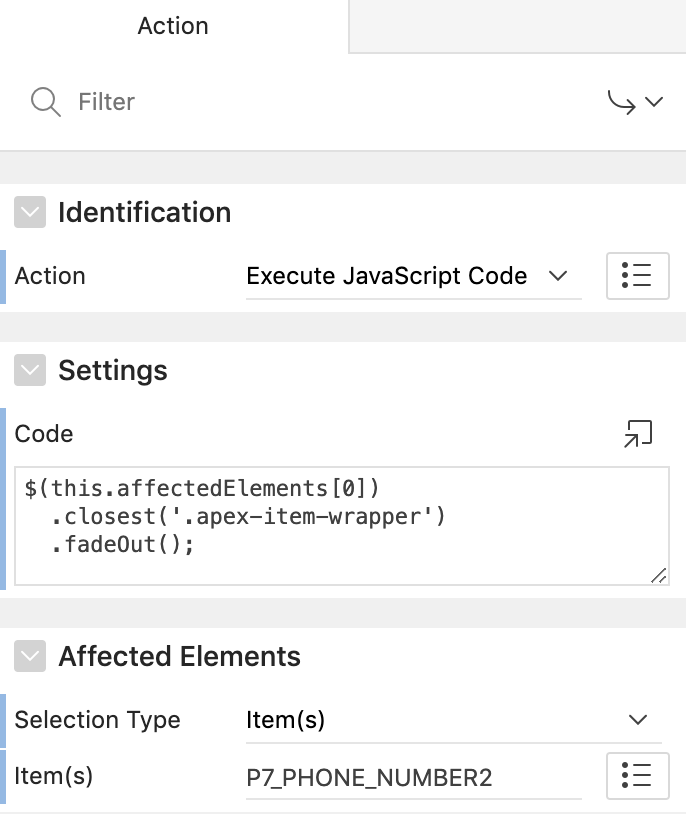
Task: Click the blank tab beside Action
Action: 517,26
